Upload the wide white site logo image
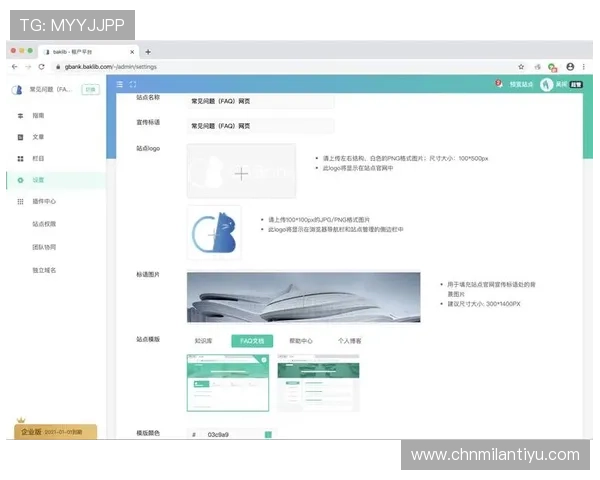 241,171
